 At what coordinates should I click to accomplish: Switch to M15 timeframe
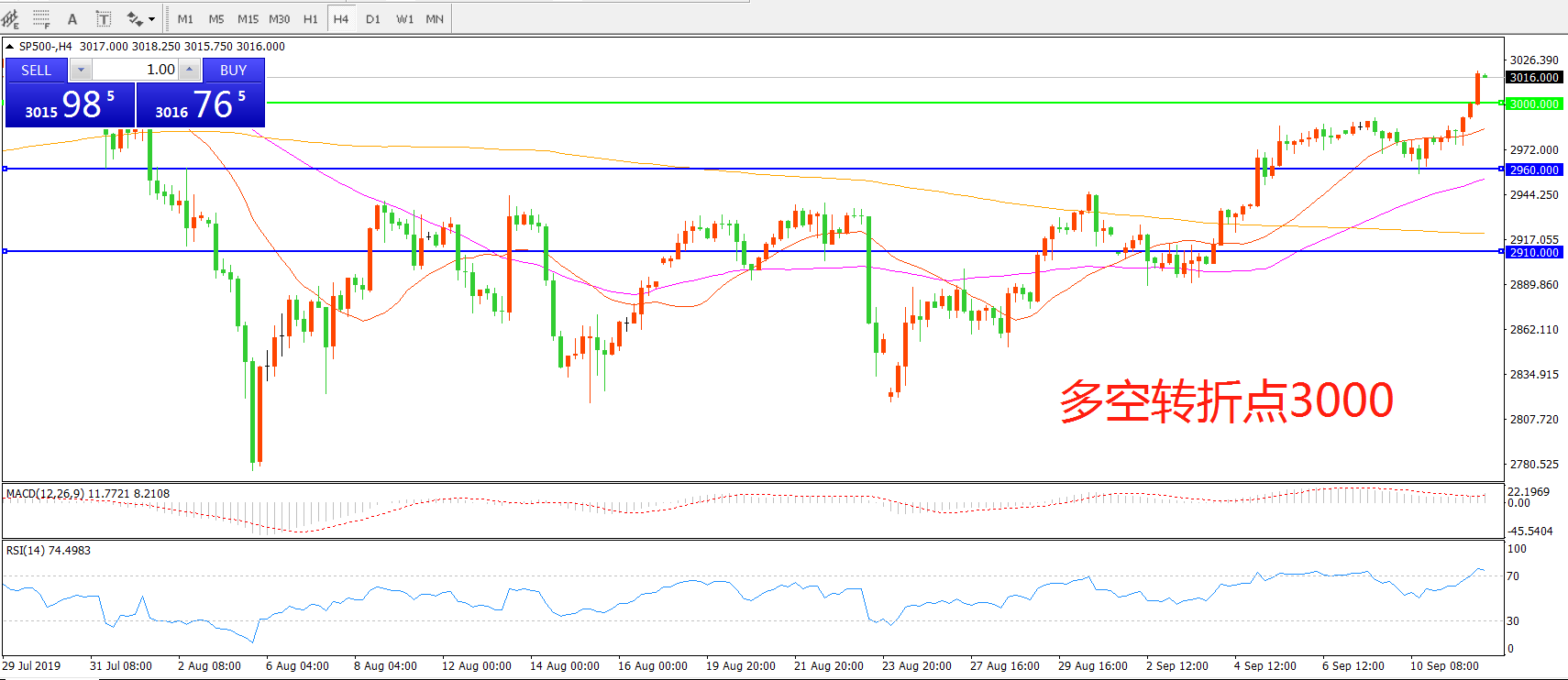[x=248, y=19]
